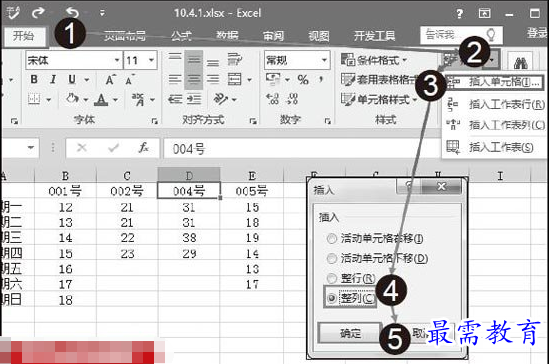The height and width of the screenshot is (364, 549).
Task: Increase font size with the large A icon
Action: point(111,80)
